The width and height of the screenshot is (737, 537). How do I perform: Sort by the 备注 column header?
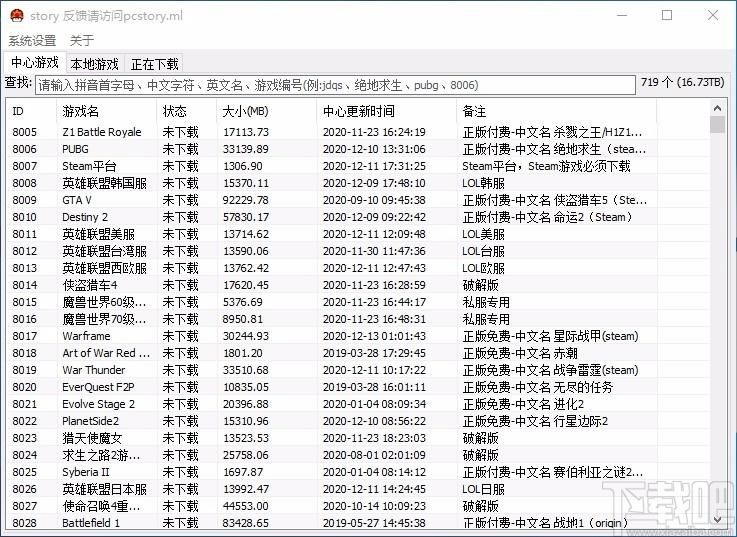(557, 111)
